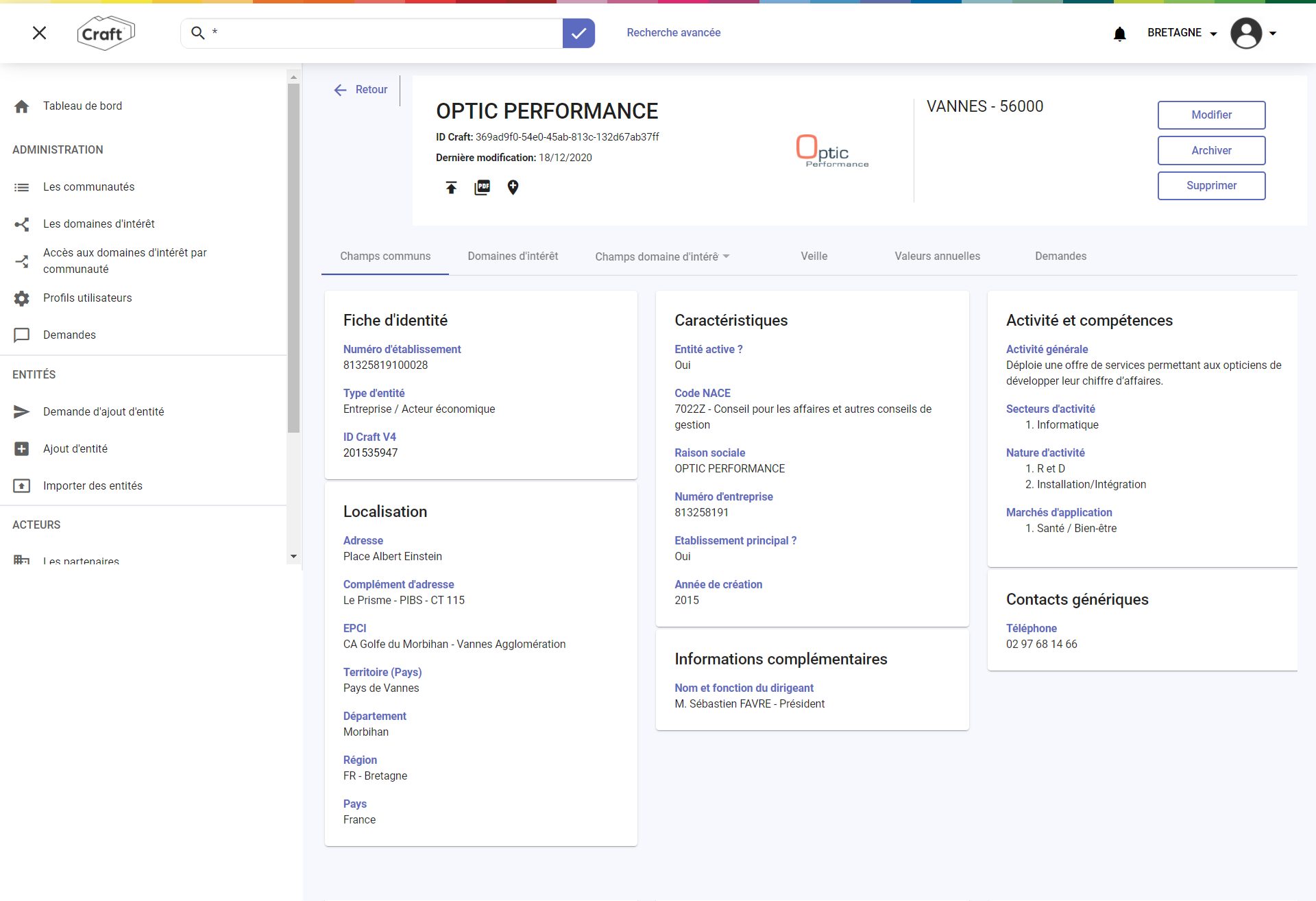Click the Accès aux domaines d'intérêt icon
Image resolution: width=1316 pixels, height=901 pixels.
coord(22,261)
